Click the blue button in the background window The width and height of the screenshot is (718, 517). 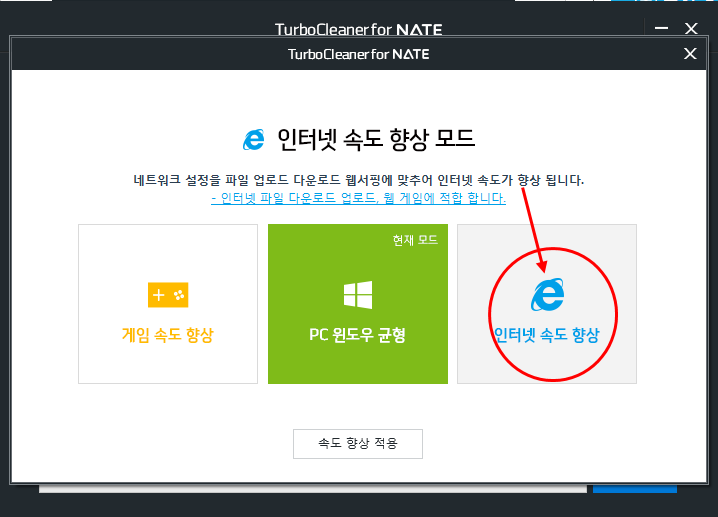coord(635,489)
